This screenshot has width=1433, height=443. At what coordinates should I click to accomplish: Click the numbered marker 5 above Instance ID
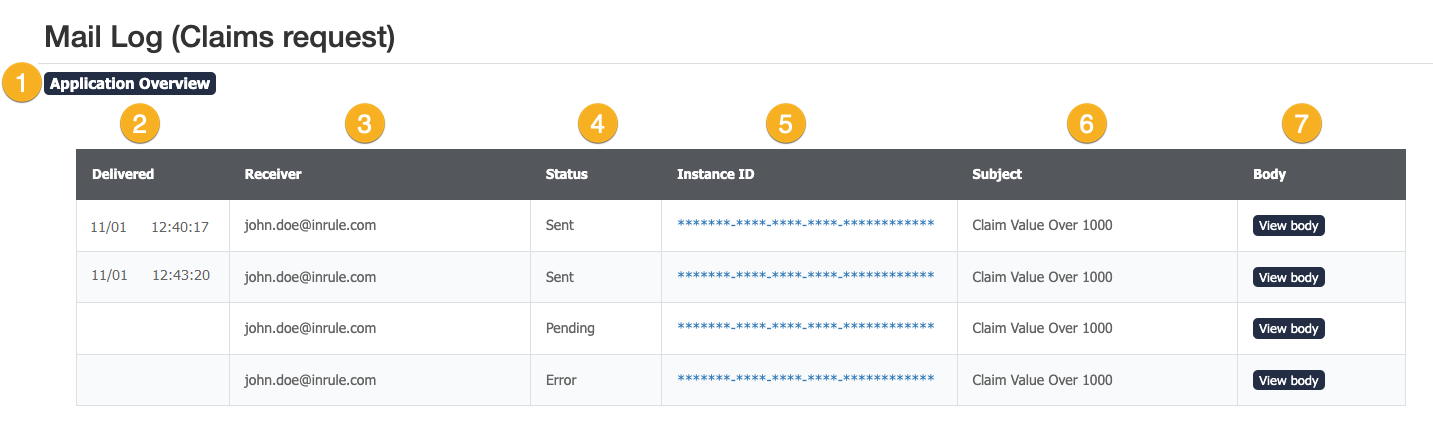785,123
